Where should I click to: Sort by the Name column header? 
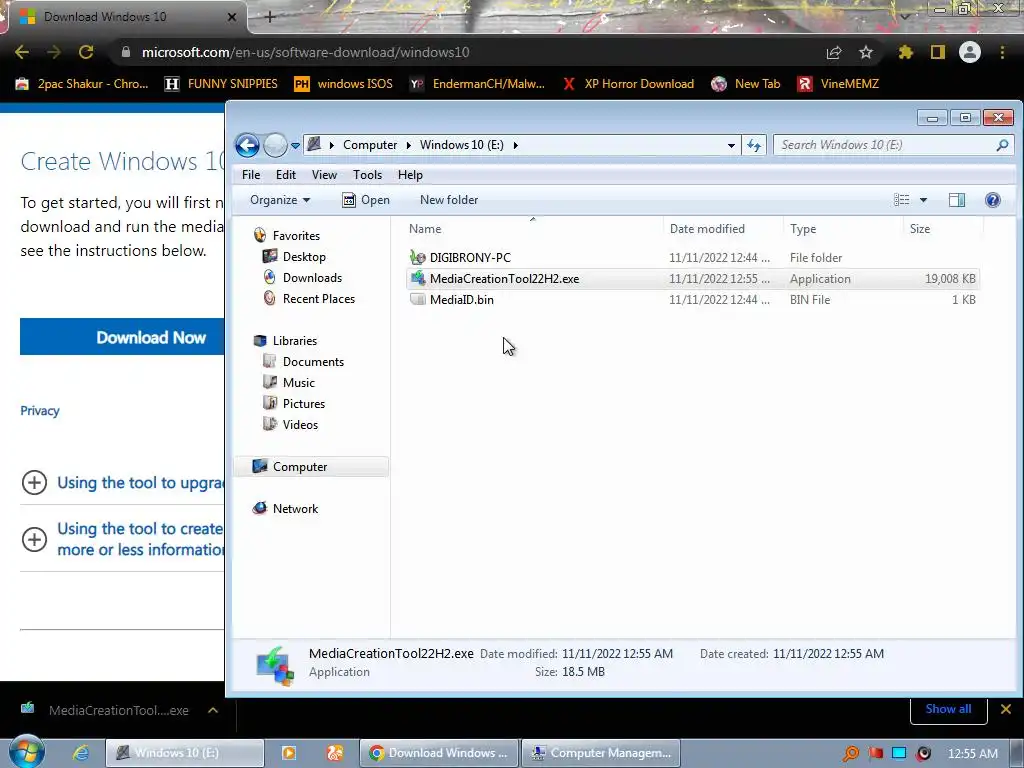pyautogui.click(x=533, y=229)
